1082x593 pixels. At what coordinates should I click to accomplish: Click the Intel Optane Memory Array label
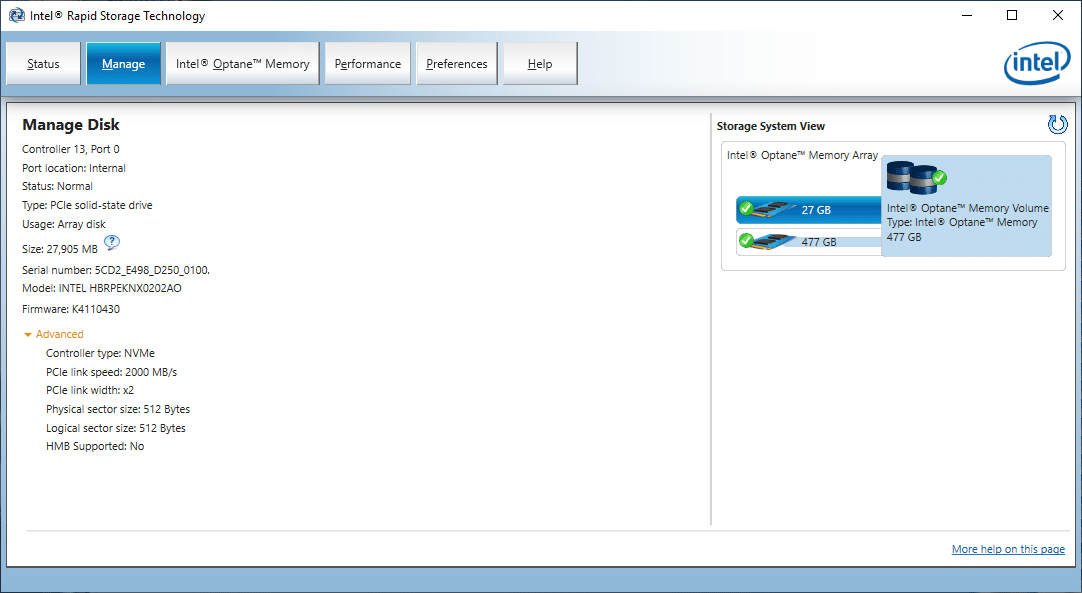pos(802,155)
